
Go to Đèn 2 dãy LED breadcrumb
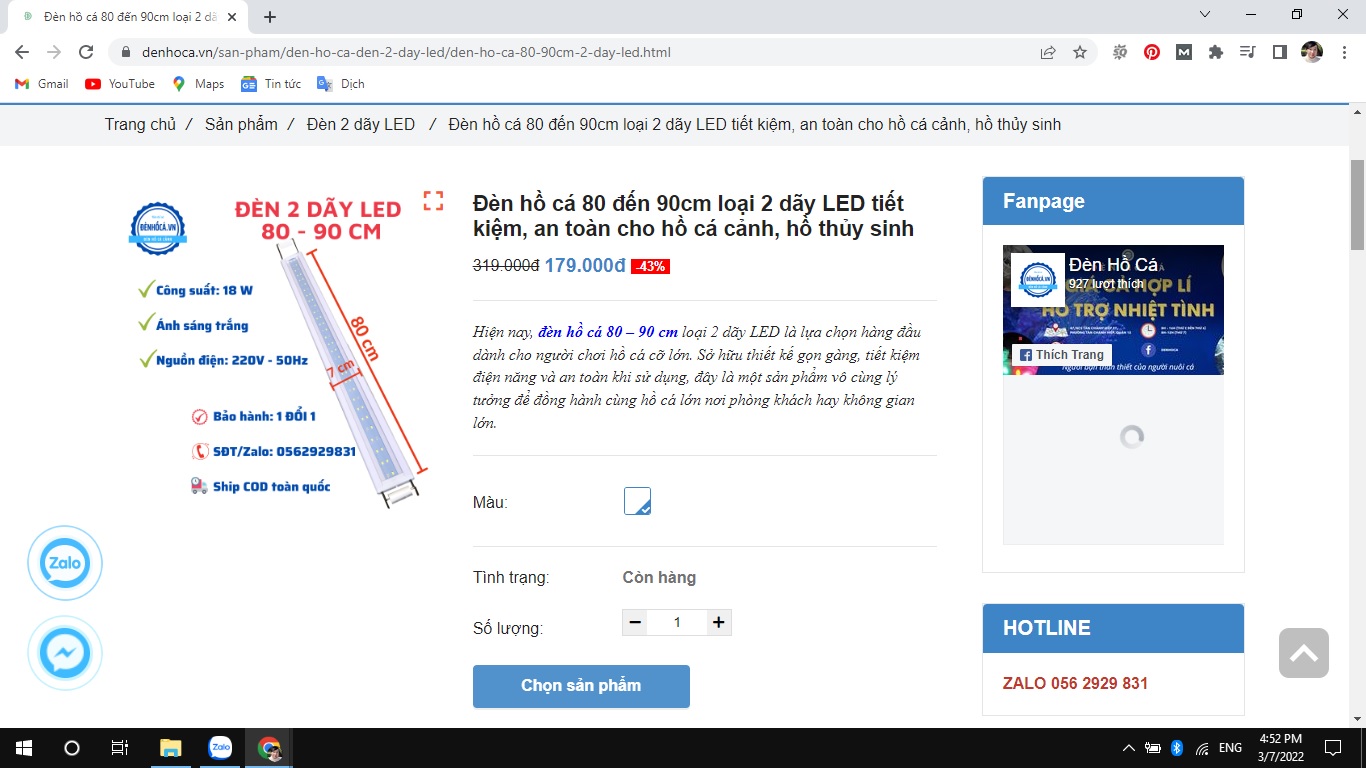361,124
